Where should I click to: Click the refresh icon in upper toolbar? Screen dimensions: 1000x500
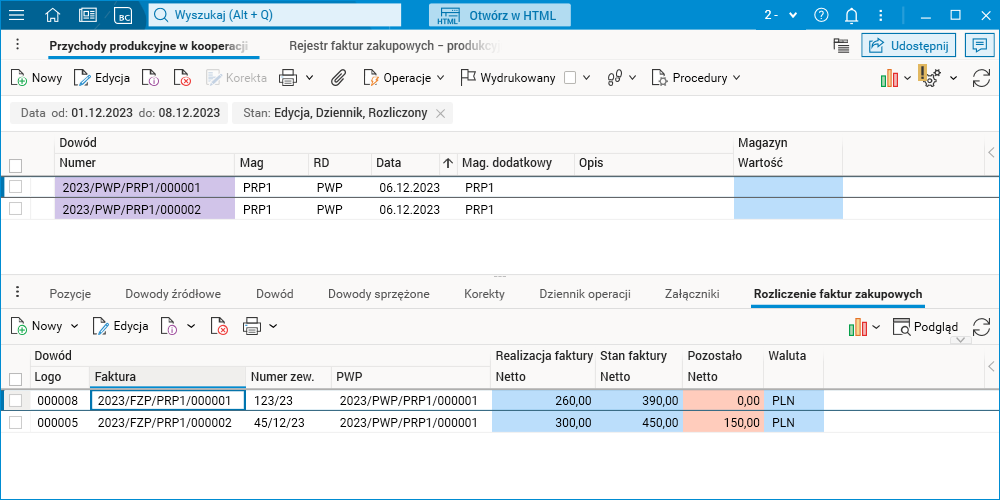click(x=981, y=78)
